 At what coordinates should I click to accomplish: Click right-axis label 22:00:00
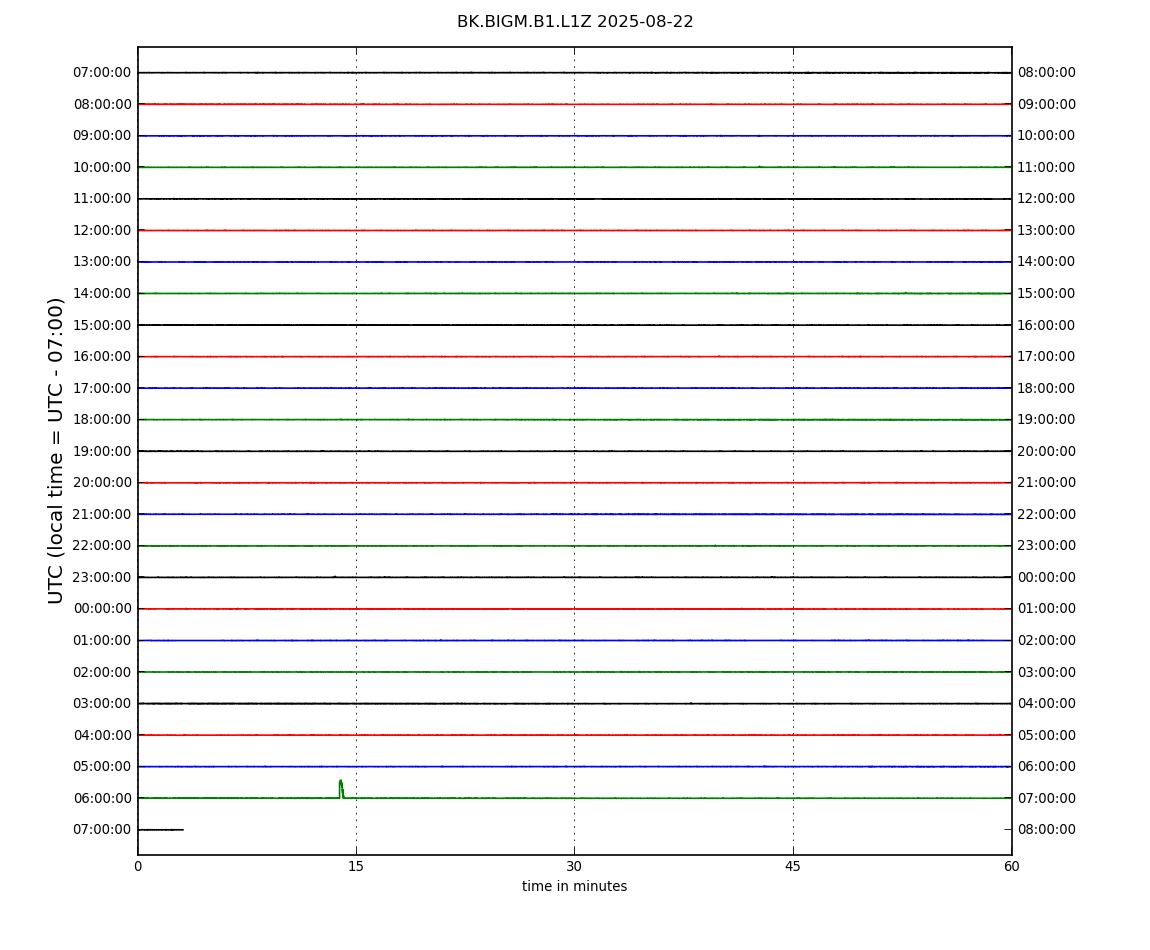coord(1047,514)
